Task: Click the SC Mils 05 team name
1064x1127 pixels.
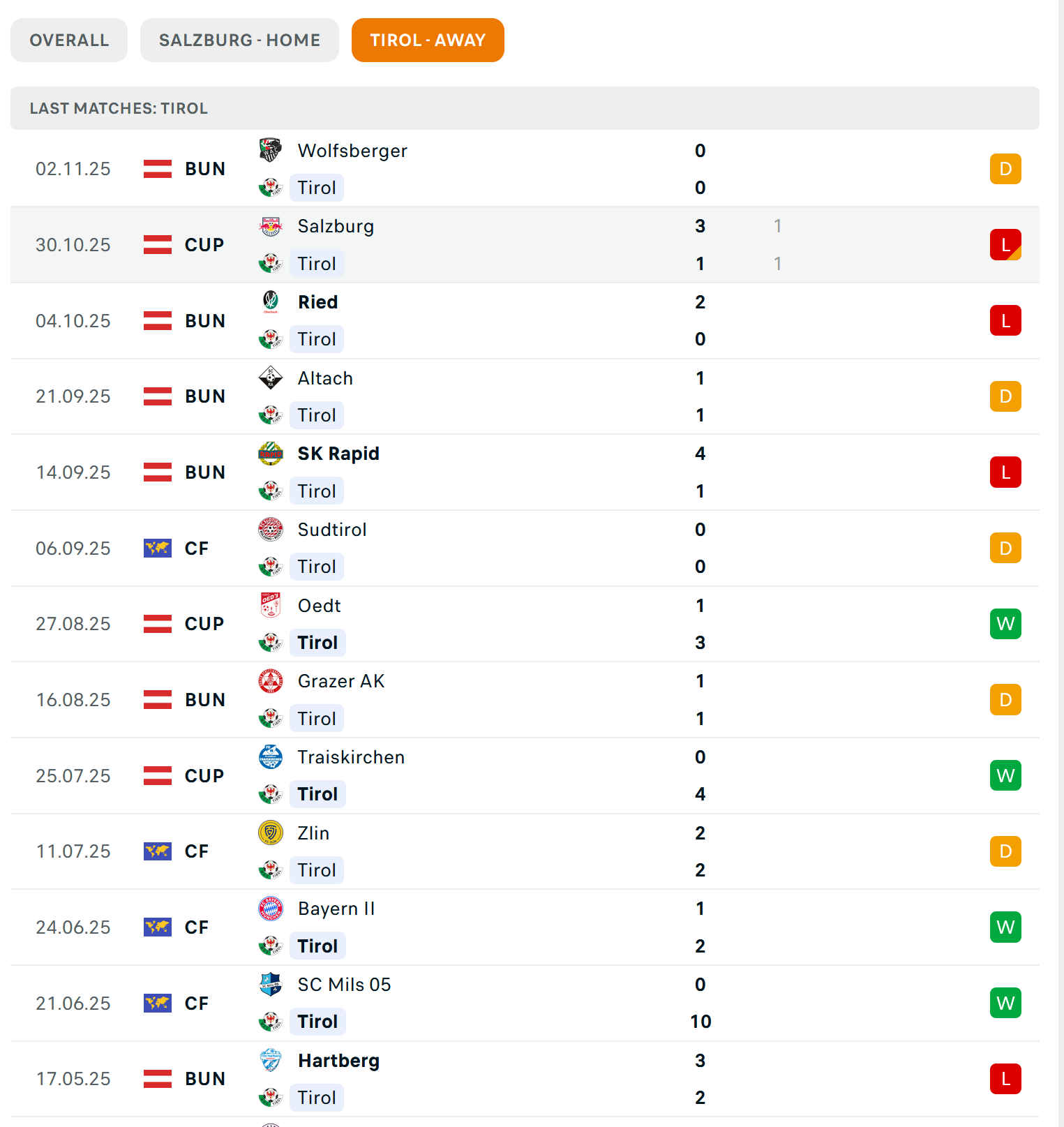Action: (x=344, y=985)
